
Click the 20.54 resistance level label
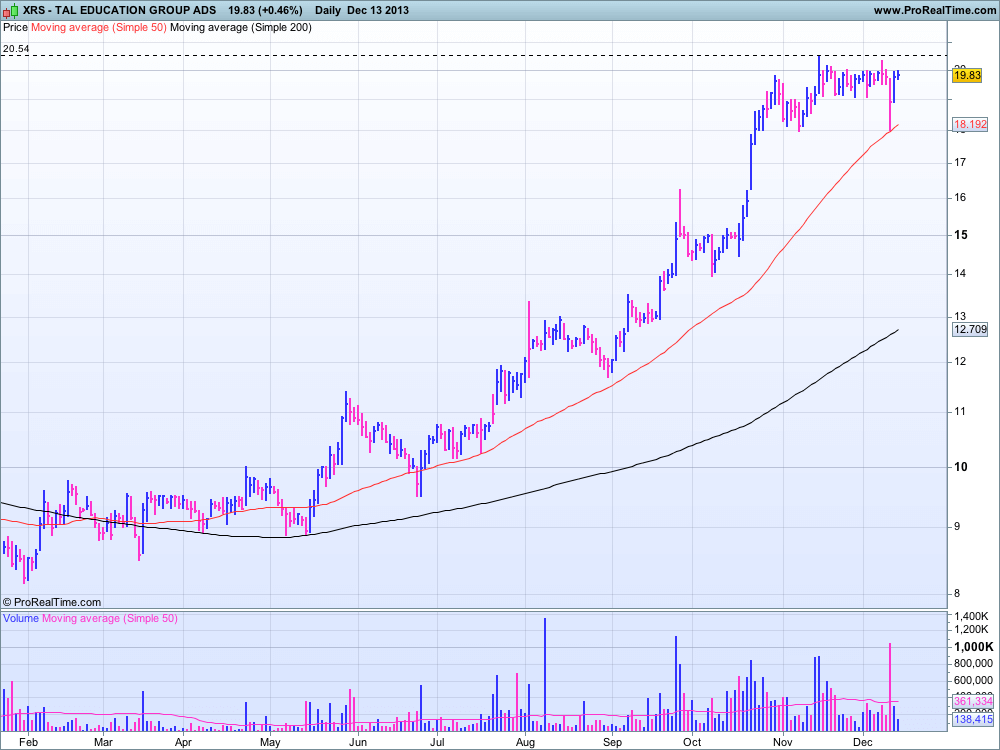pyautogui.click(x=16, y=48)
